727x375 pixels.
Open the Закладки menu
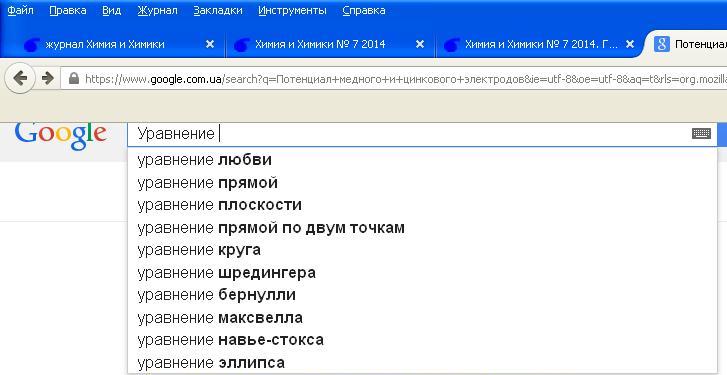(218, 11)
